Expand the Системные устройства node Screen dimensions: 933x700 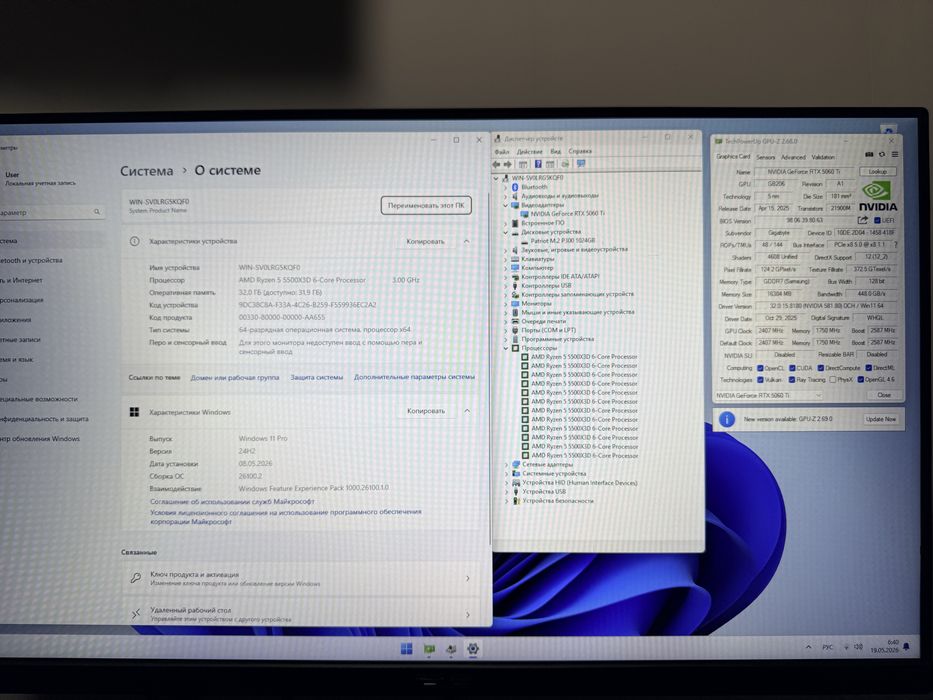pyautogui.click(x=507, y=474)
